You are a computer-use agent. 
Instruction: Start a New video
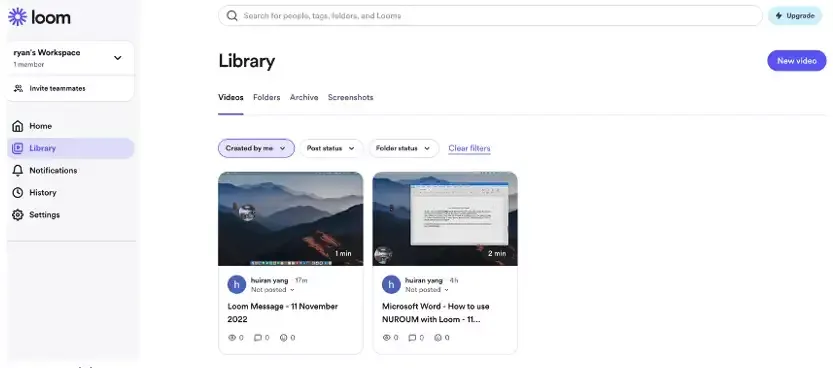coord(797,61)
